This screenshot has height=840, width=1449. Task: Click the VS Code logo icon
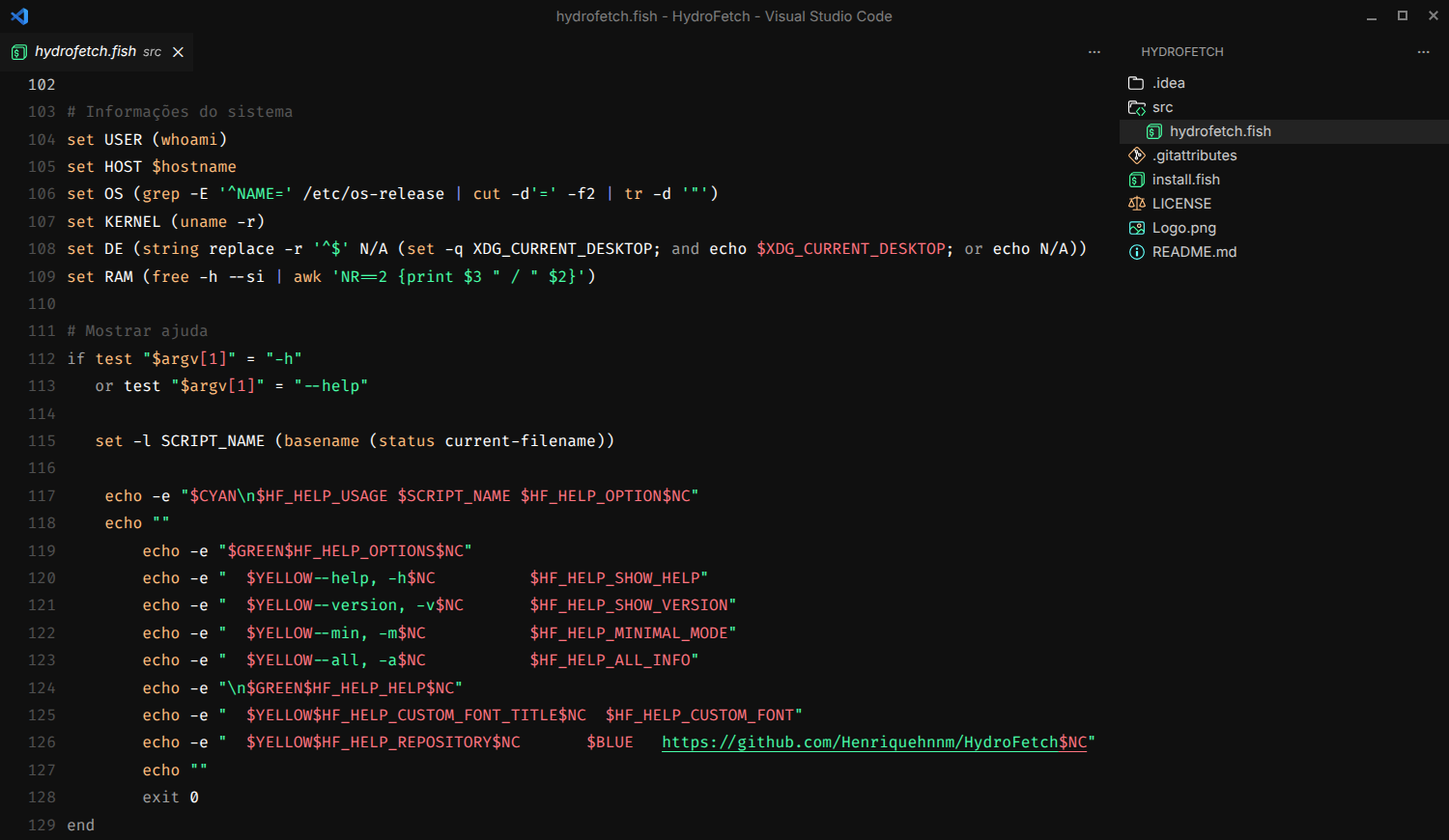coord(19,16)
